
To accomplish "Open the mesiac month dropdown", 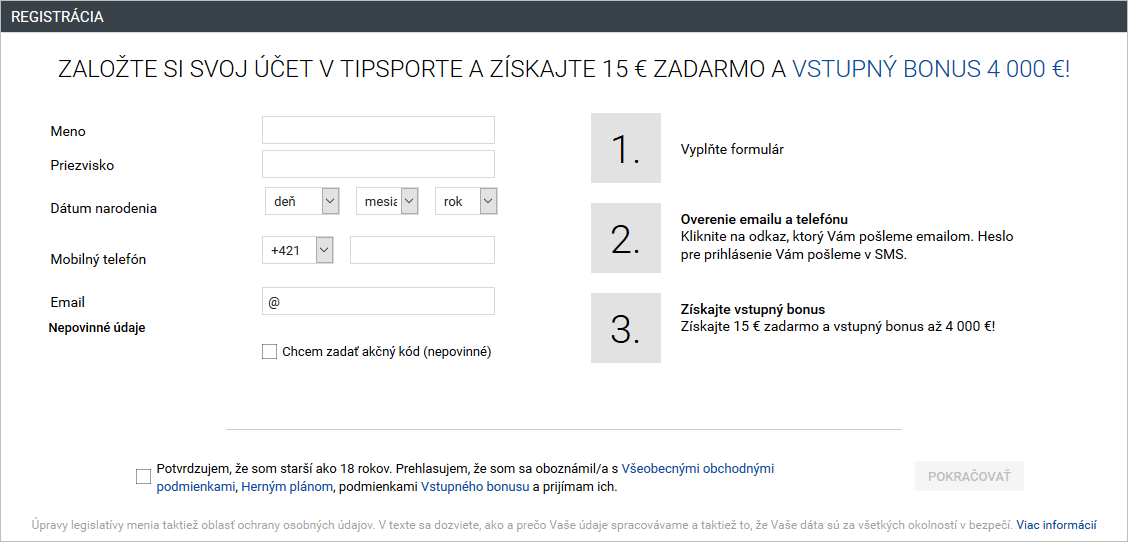I will [x=387, y=202].
